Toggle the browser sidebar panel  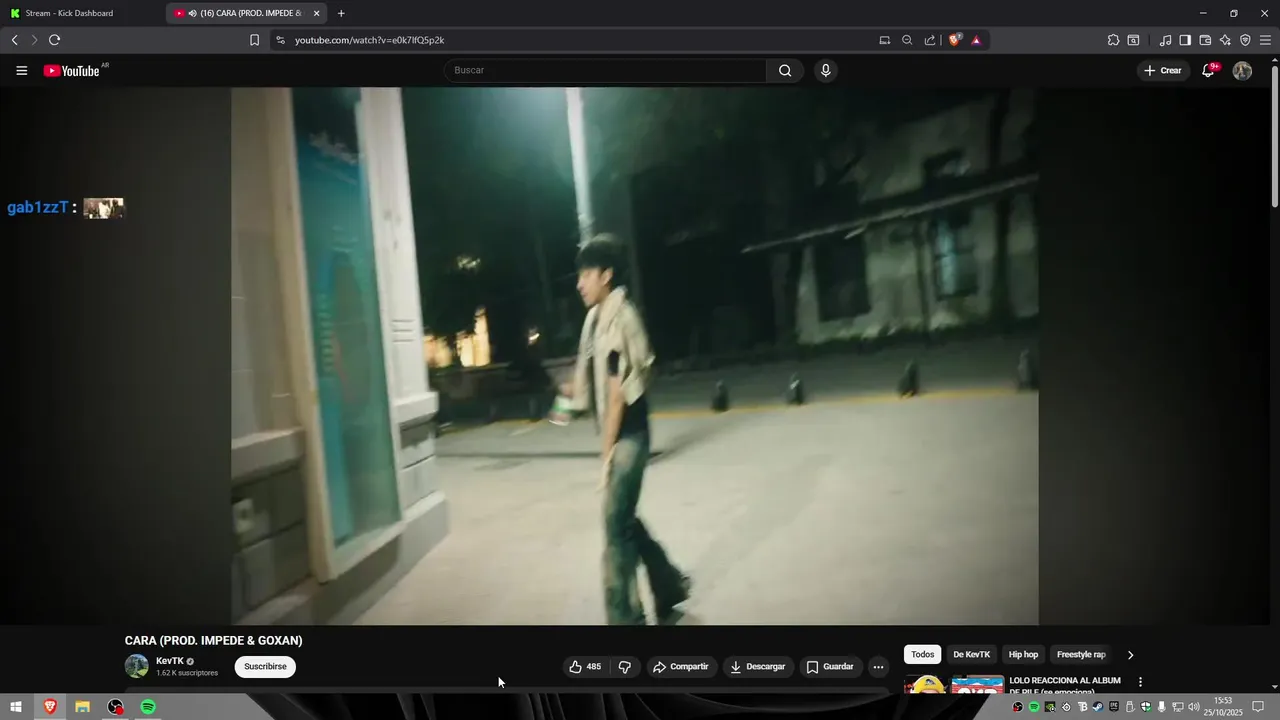1185,40
